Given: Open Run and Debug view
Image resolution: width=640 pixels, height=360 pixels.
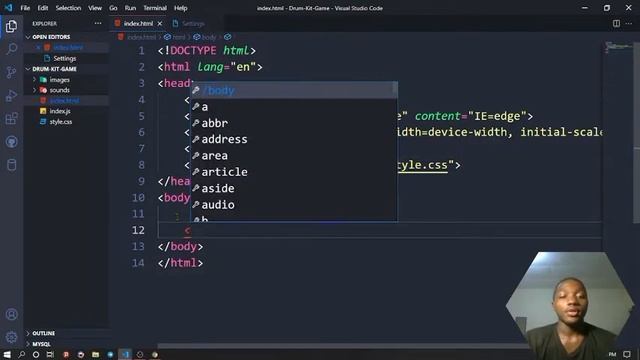Looking at the screenshot, I should 11,96.
